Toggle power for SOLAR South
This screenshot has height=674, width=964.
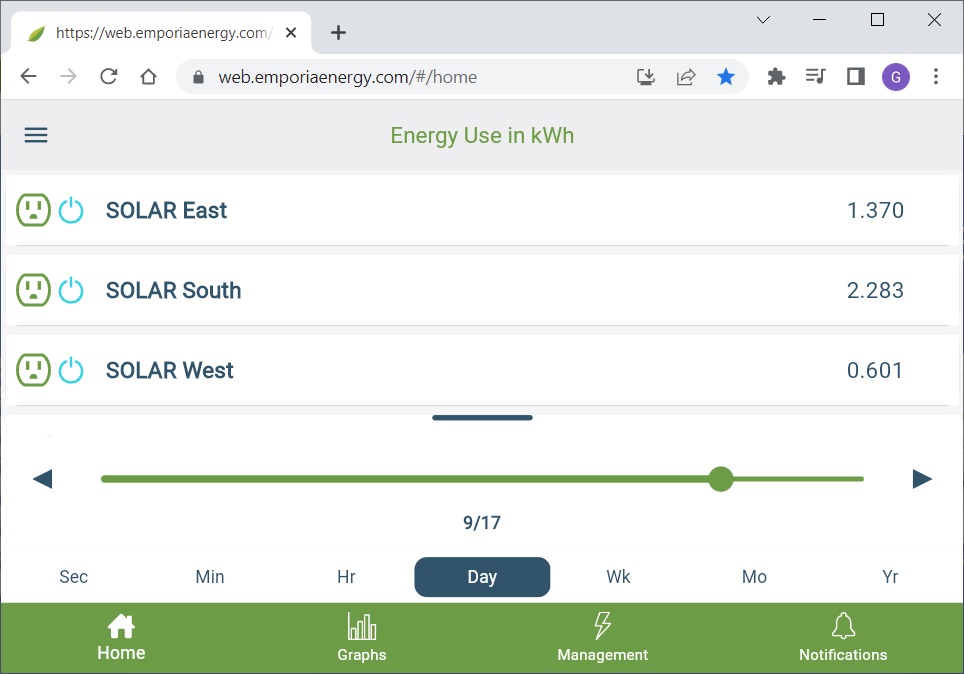coord(71,290)
